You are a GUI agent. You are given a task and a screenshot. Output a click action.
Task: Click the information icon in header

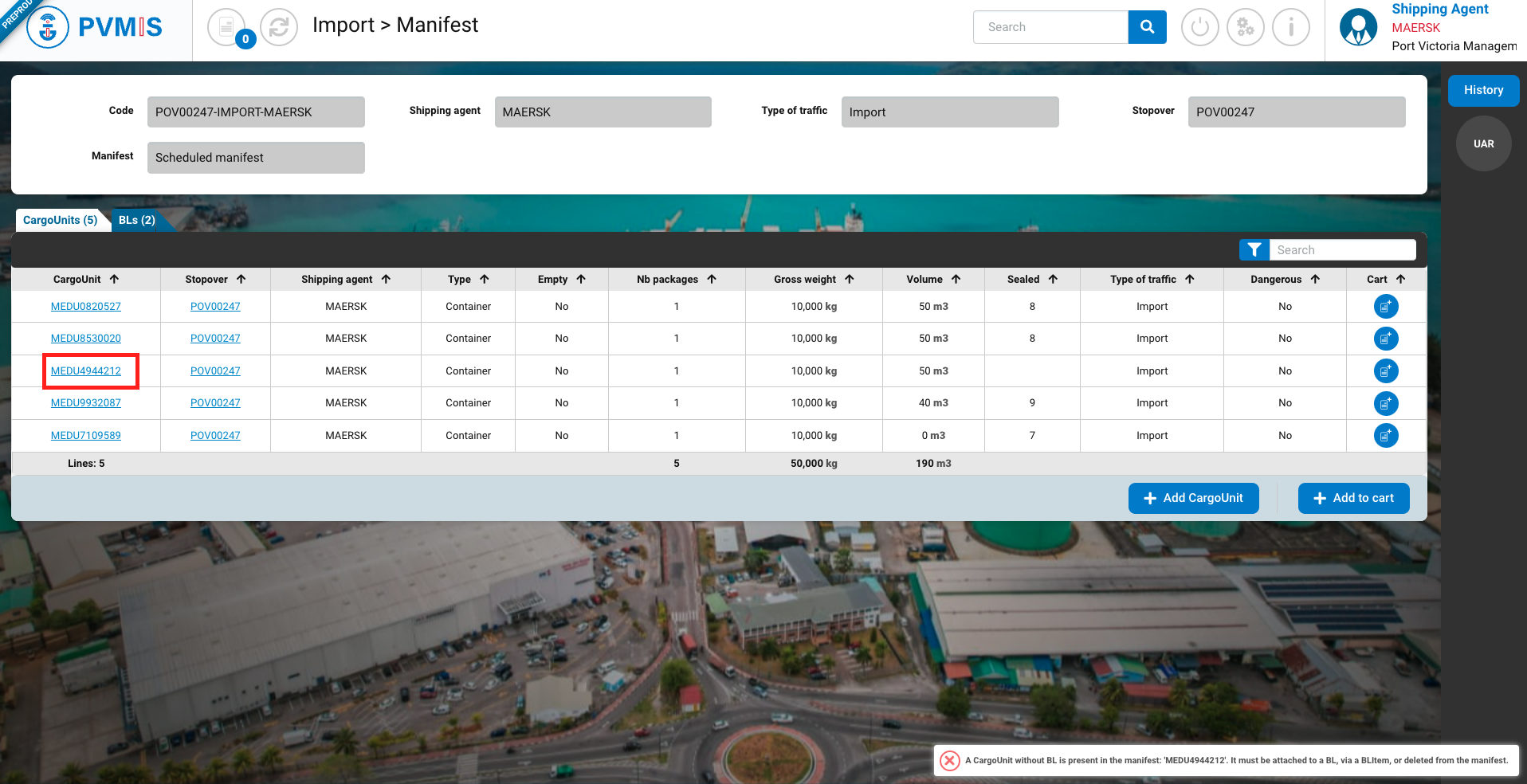pyautogui.click(x=1290, y=27)
